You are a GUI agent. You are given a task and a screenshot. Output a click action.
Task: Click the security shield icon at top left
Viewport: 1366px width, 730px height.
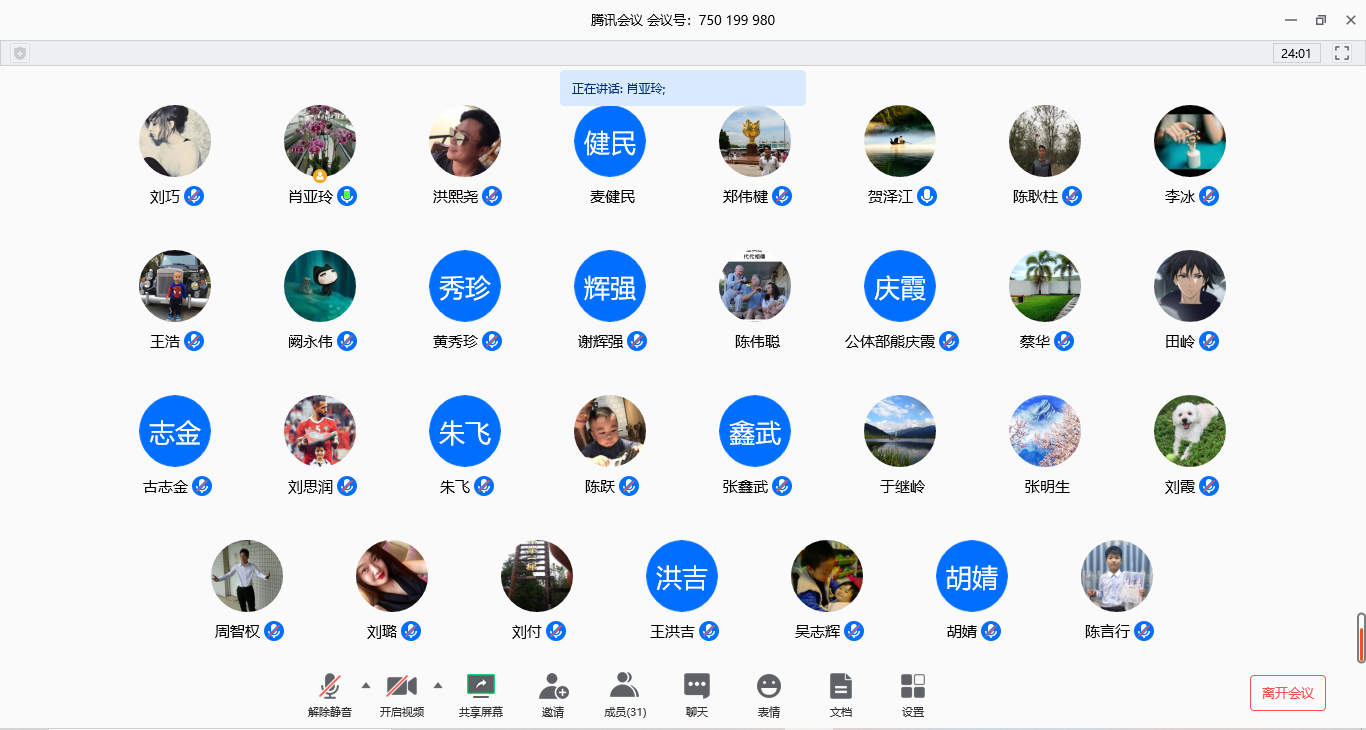20,53
